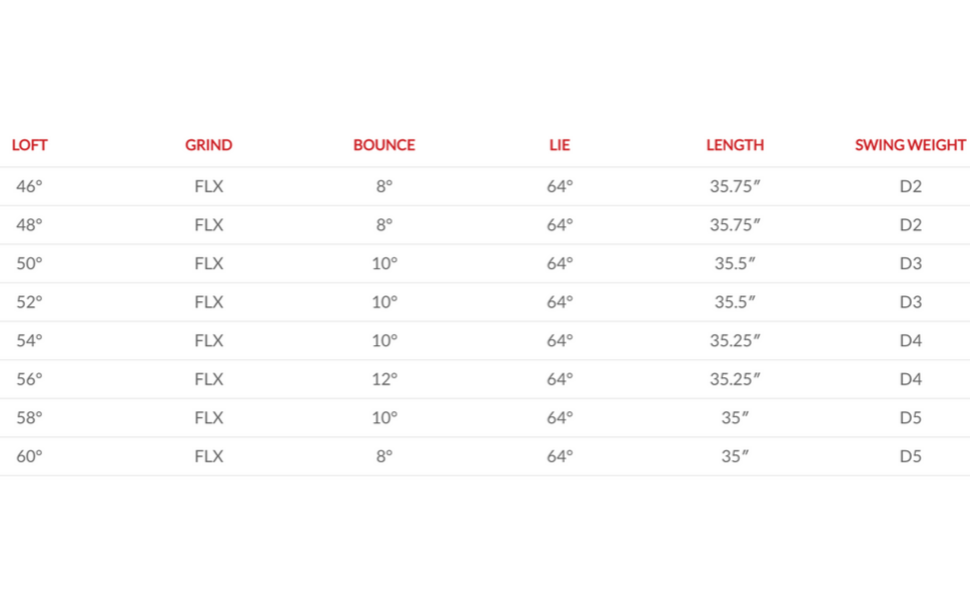The image size is (970, 600).
Task: Click the 35.5″ length in the 52° row
Action: click(x=735, y=302)
